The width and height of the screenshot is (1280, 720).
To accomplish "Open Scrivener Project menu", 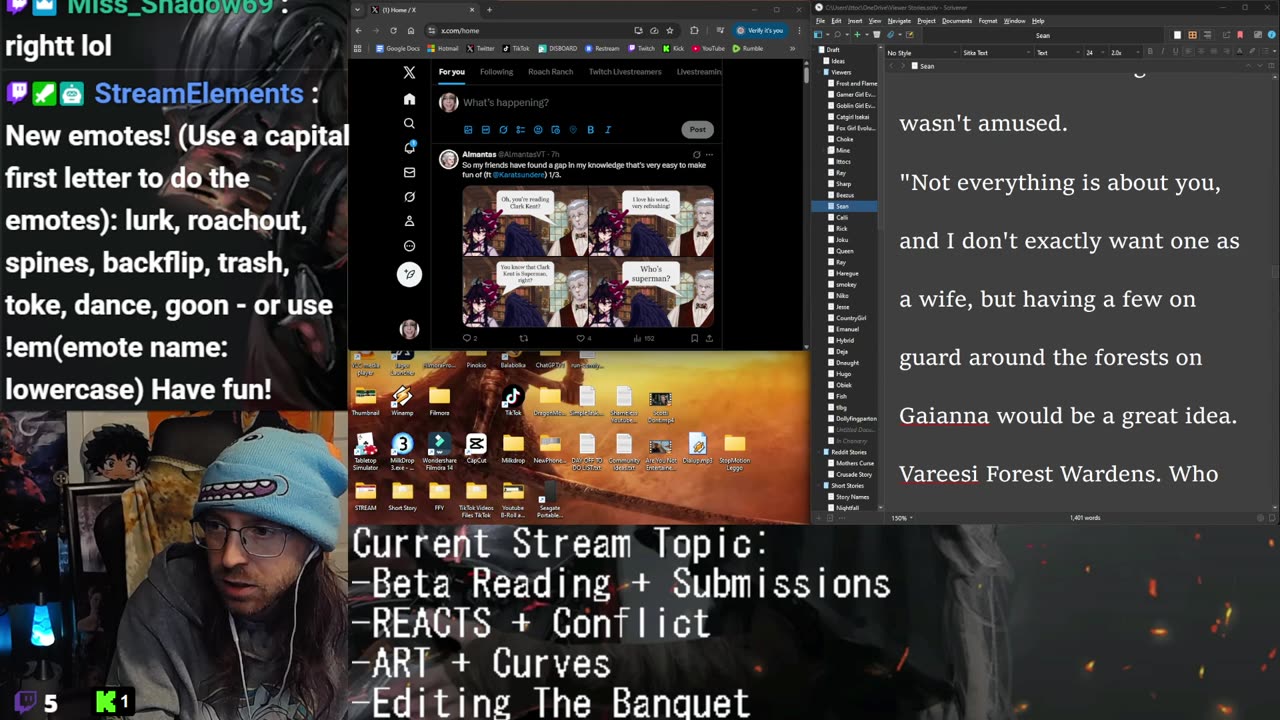I will tap(927, 20).
